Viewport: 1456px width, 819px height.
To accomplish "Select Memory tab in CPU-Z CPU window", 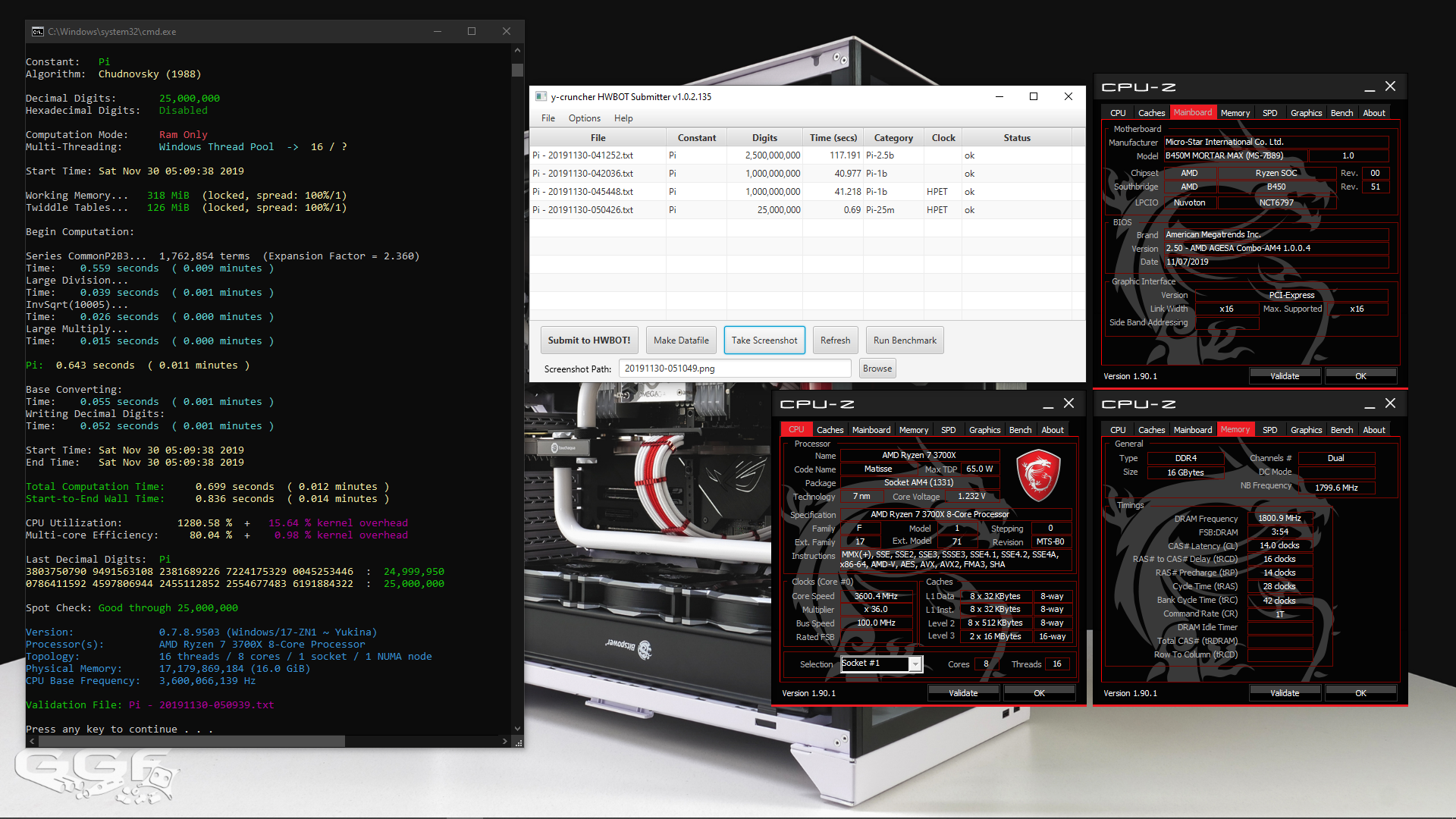I will coord(913,430).
